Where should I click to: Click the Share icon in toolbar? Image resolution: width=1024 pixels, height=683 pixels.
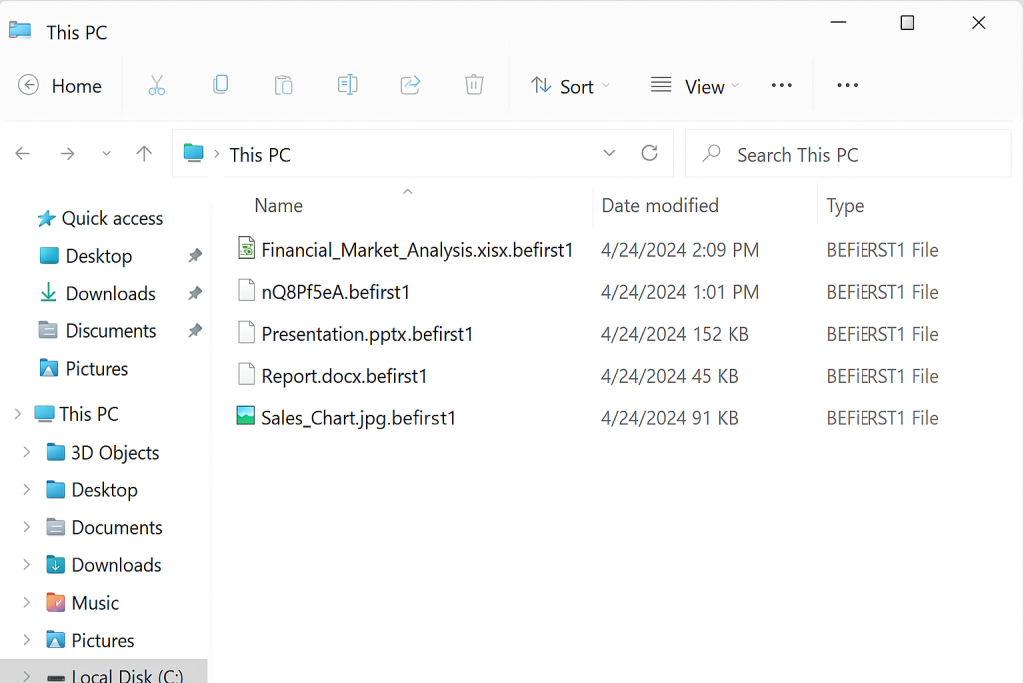pos(410,86)
